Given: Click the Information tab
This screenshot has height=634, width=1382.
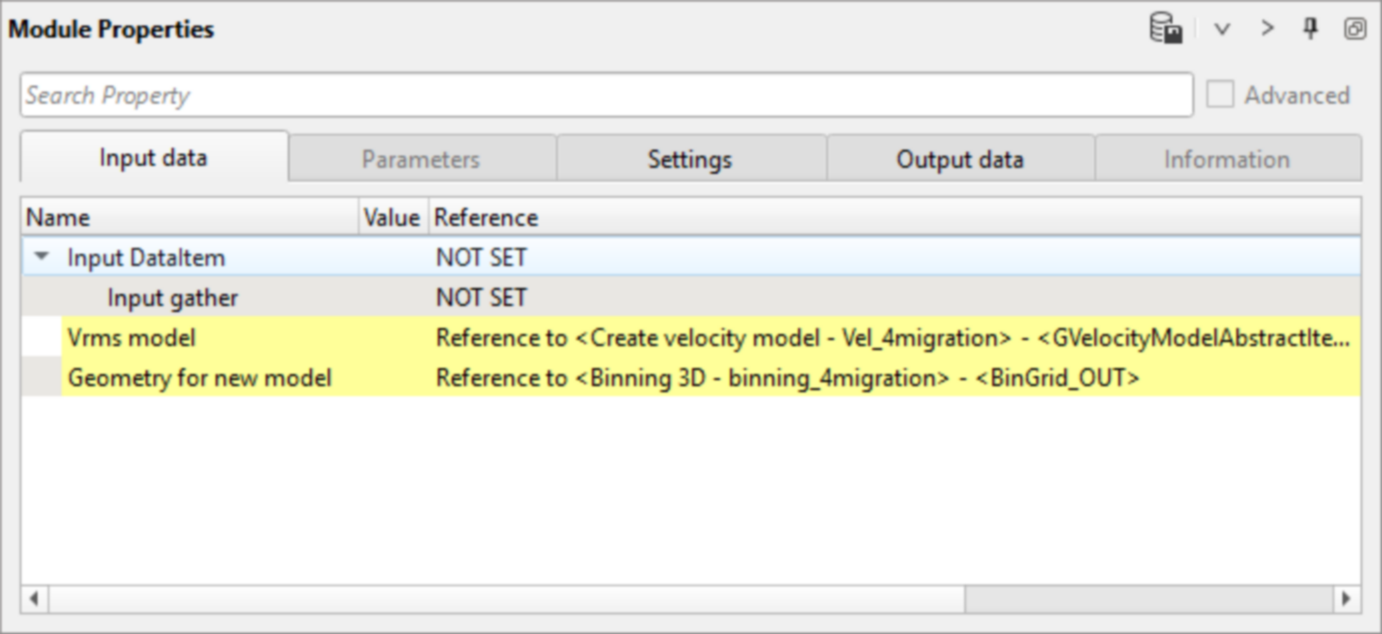Looking at the screenshot, I should [x=1227, y=159].
